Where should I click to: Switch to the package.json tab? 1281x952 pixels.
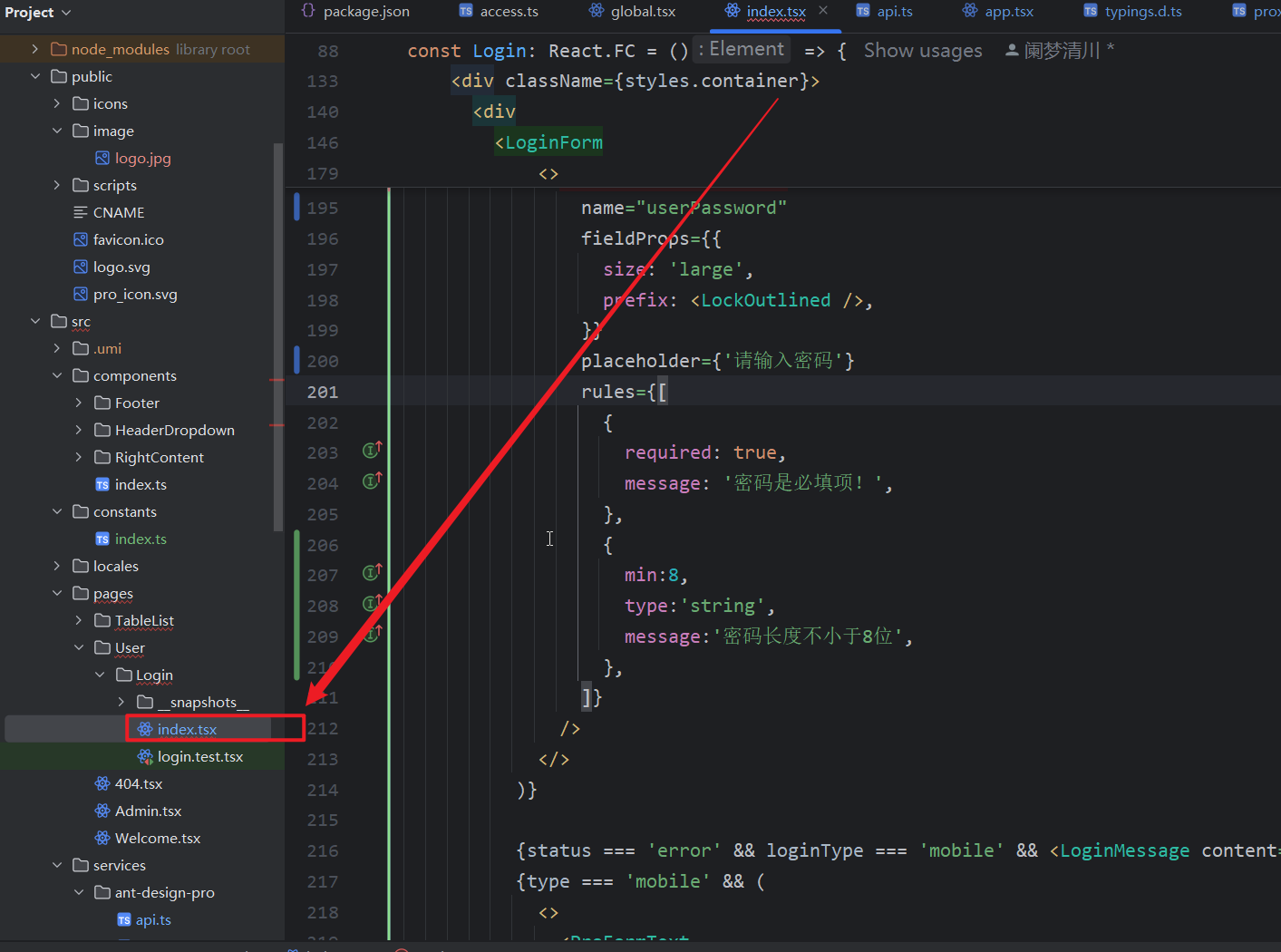[355, 12]
